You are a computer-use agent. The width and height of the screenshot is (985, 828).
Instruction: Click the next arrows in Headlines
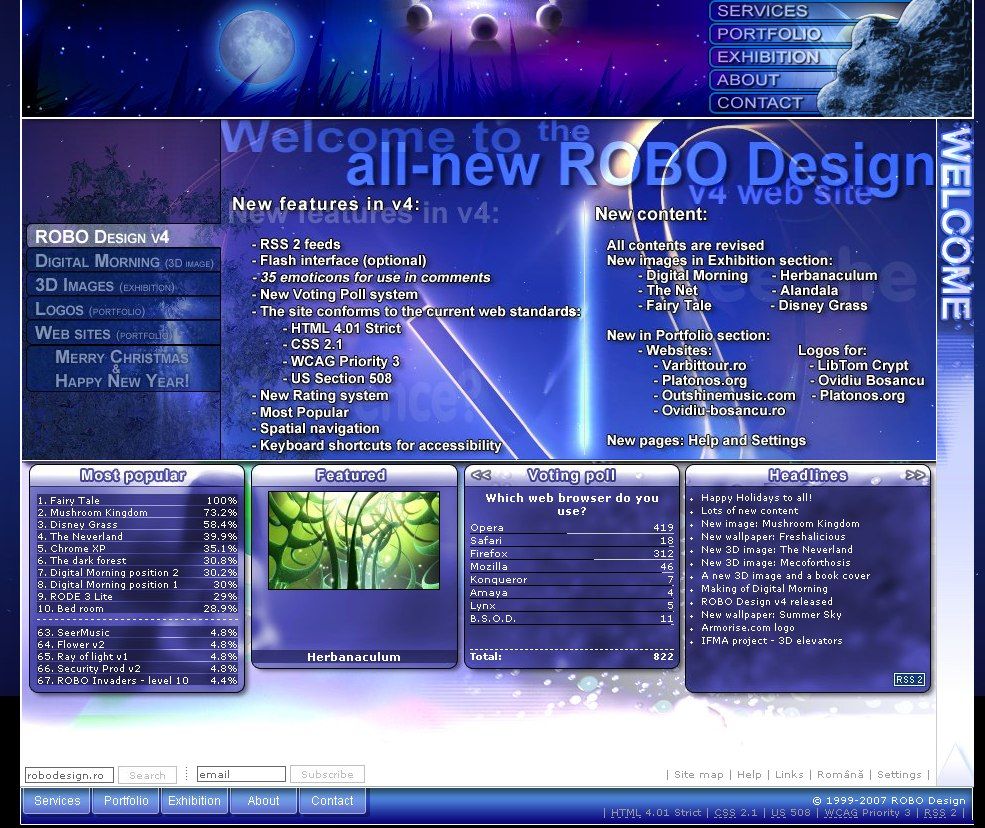click(915, 476)
